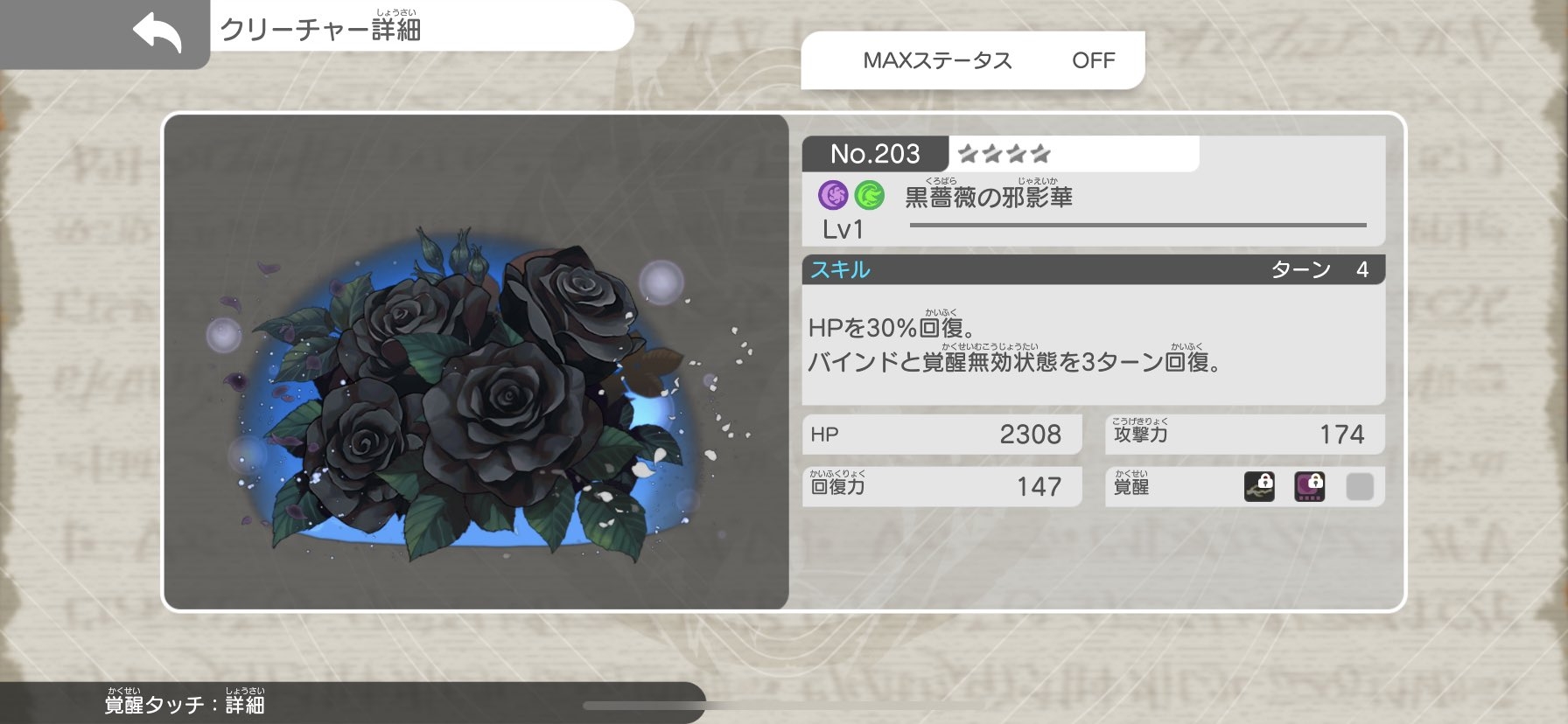Viewport: 1568px width, 724px height.
Task: Tap the 攻撃力 174 stat box
Action: (1245, 435)
